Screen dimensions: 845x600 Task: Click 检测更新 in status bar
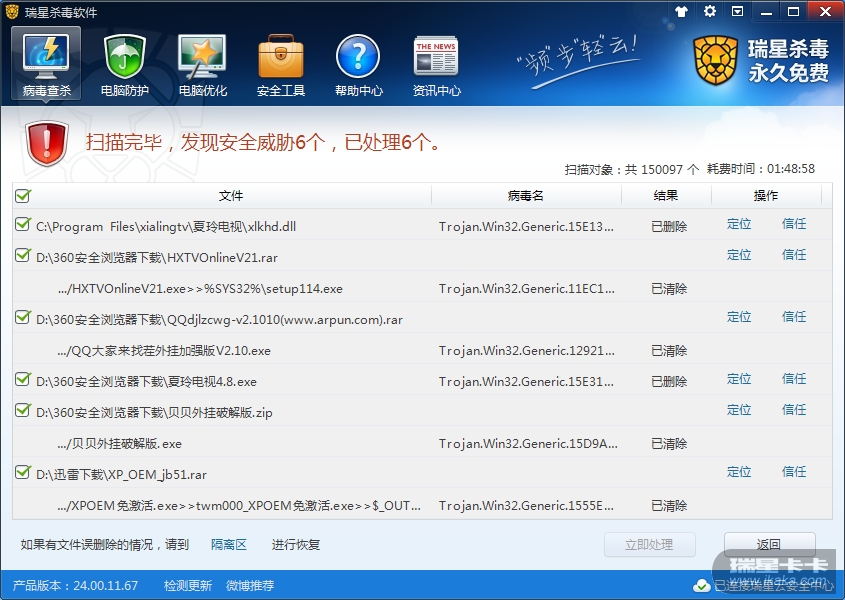pyautogui.click(x=188, y=585)
